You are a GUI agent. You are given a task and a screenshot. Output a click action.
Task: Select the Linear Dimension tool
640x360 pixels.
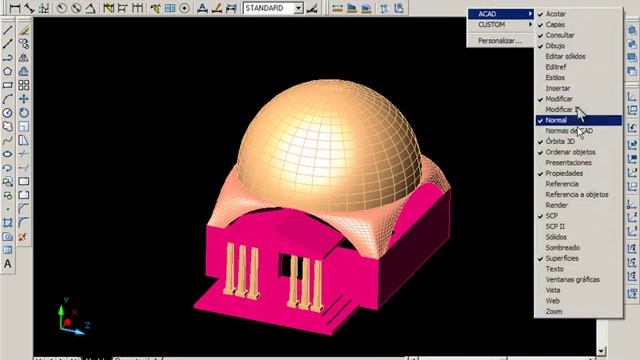15,8
